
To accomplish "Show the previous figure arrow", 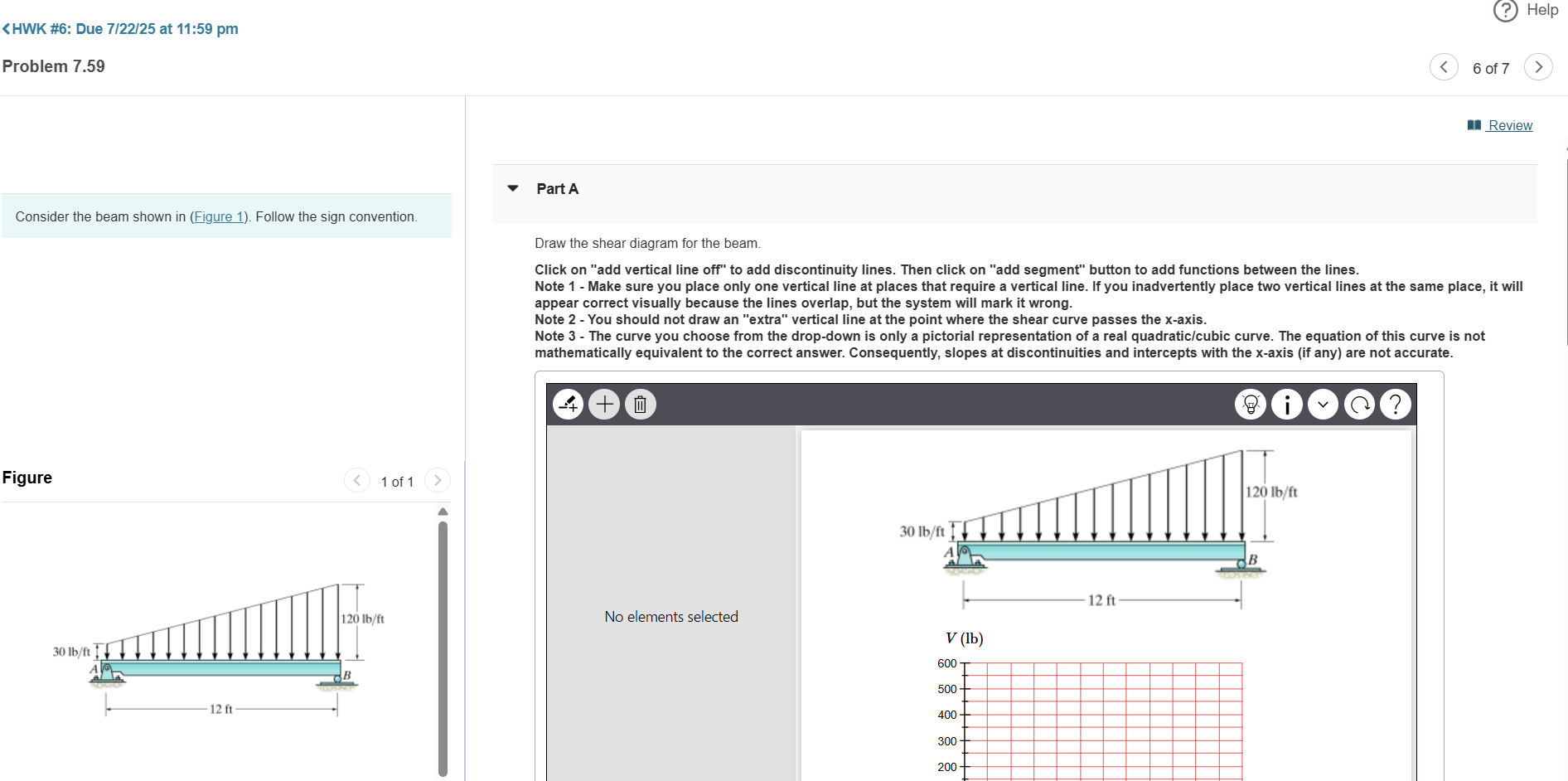I will pos(357,480).
